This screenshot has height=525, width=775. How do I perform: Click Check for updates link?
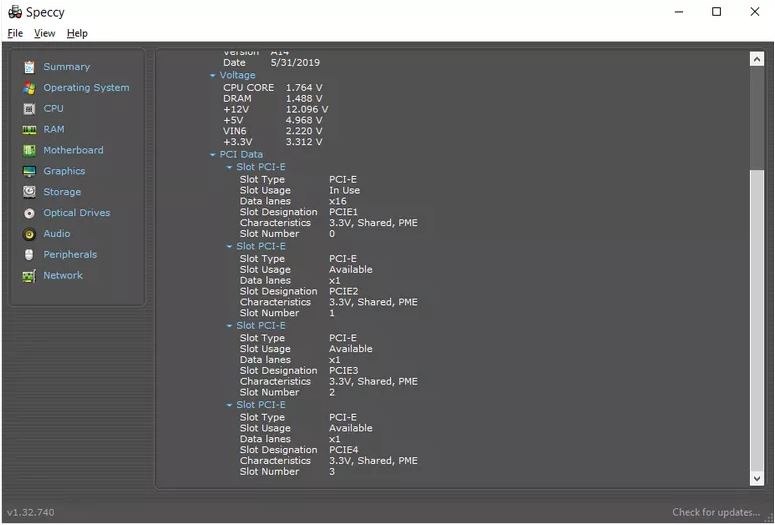point(716,512)
